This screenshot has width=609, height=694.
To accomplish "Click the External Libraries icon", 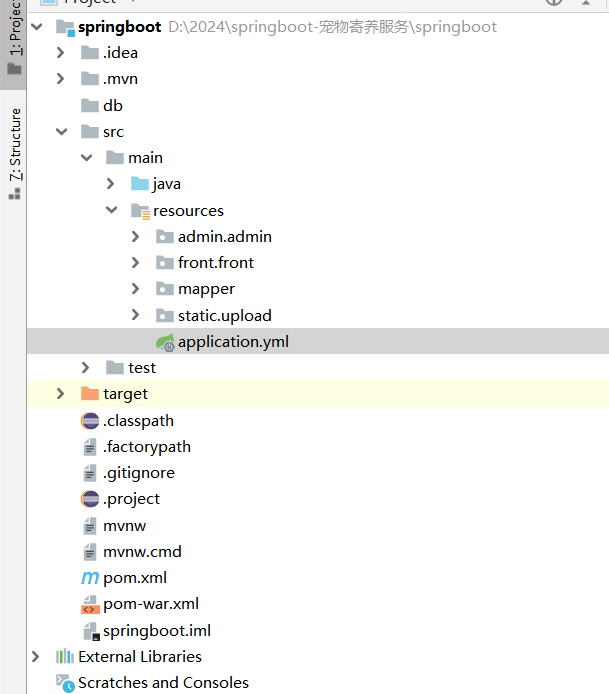I will (65, 657).
